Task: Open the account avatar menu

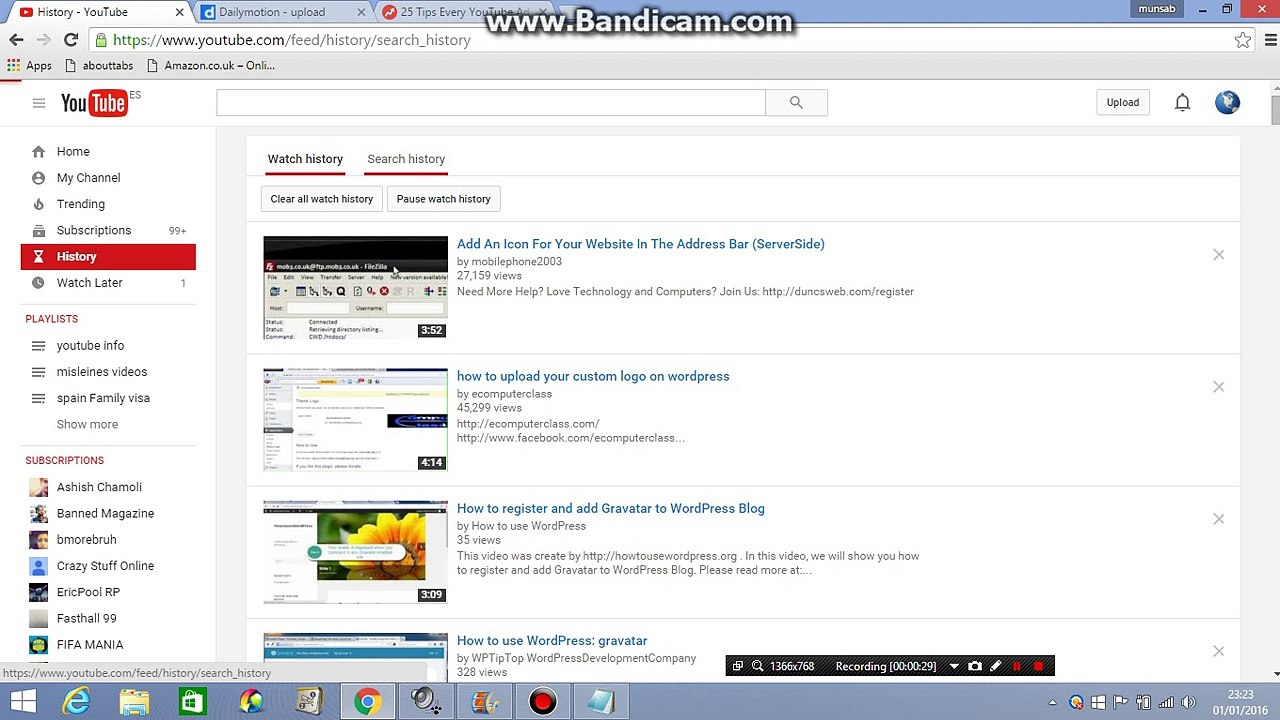Action: (x=1227, y=102)
